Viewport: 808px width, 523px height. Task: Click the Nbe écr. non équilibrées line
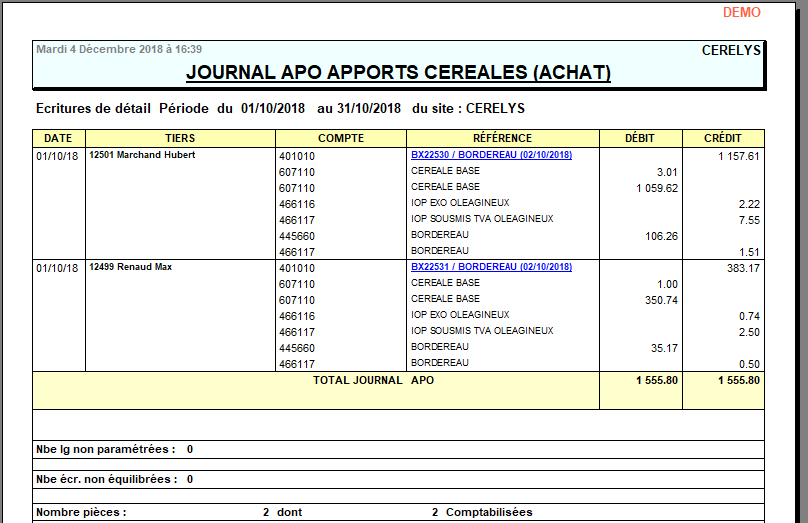click(114, 479)
